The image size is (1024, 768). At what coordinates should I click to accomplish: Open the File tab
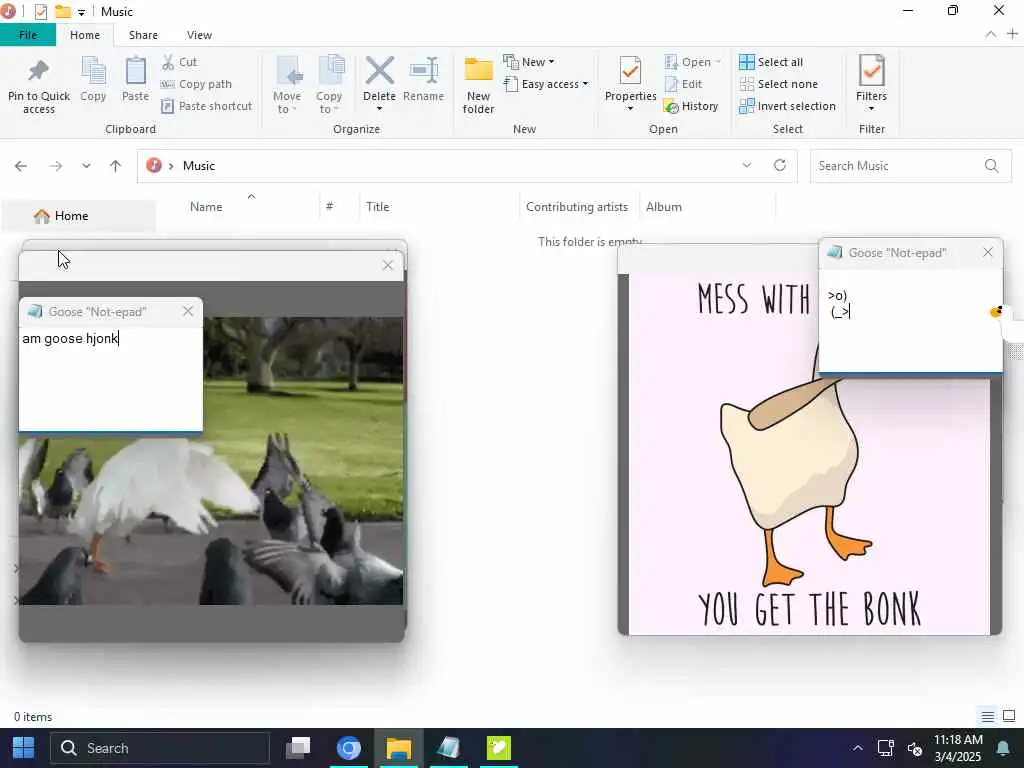point(28,35)
